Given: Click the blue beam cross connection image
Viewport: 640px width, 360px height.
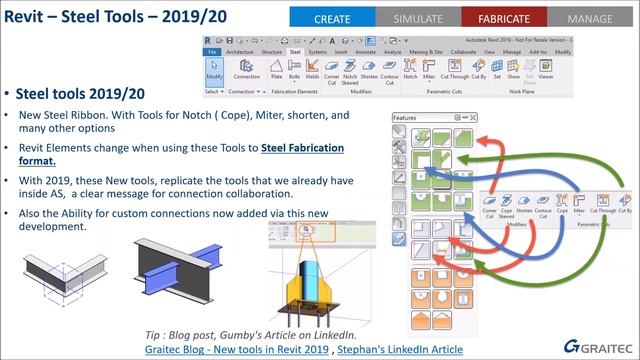Looking at the screenshot, I should (178, 270).
